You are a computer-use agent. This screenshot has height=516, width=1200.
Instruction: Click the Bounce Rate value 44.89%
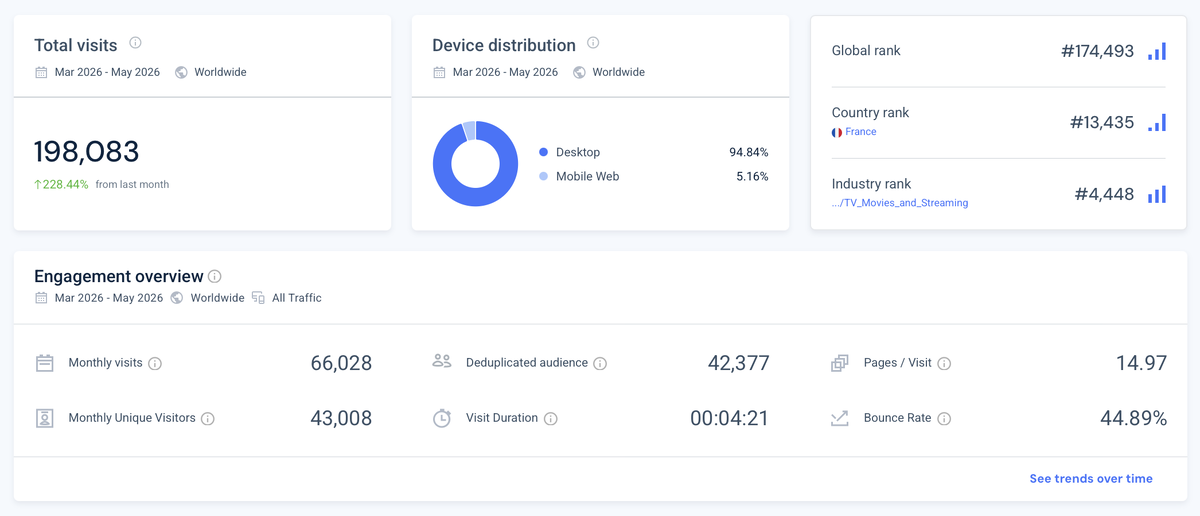1134,418
